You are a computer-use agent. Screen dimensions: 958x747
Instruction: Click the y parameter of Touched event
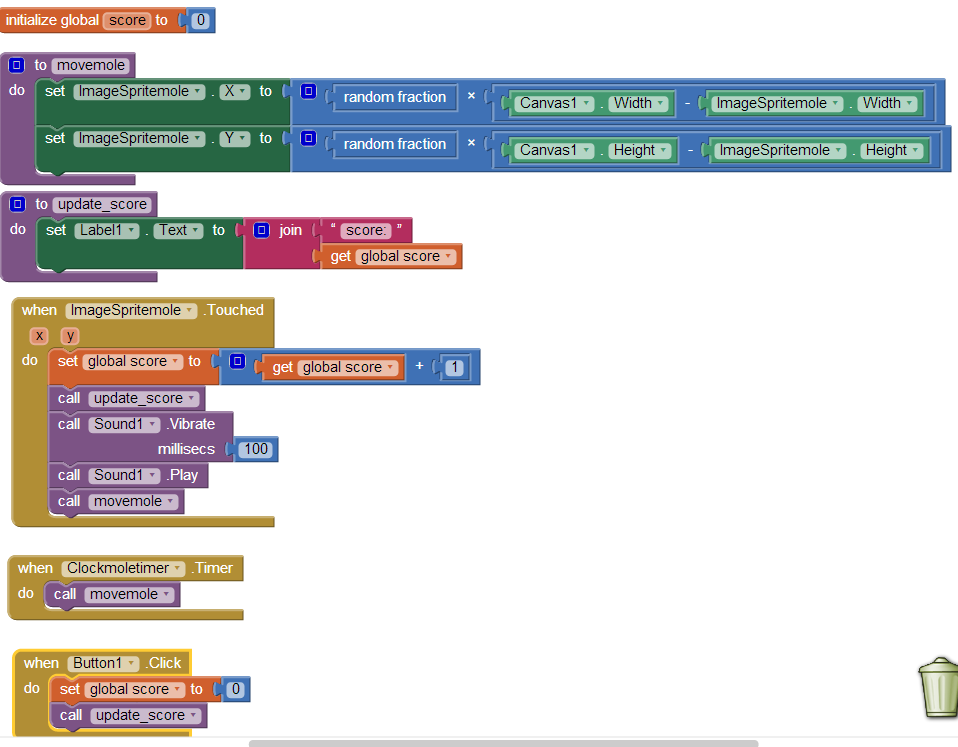[70, 335]
